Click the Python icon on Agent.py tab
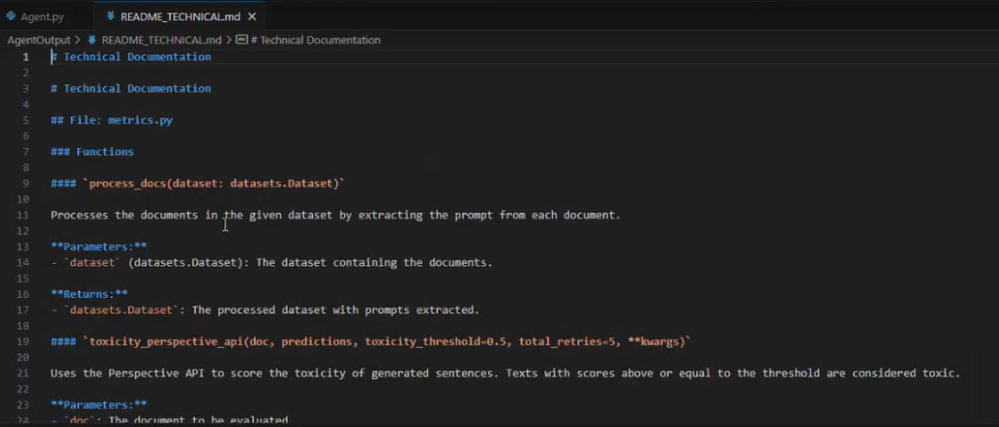999x427 pixels. (11, 16)
